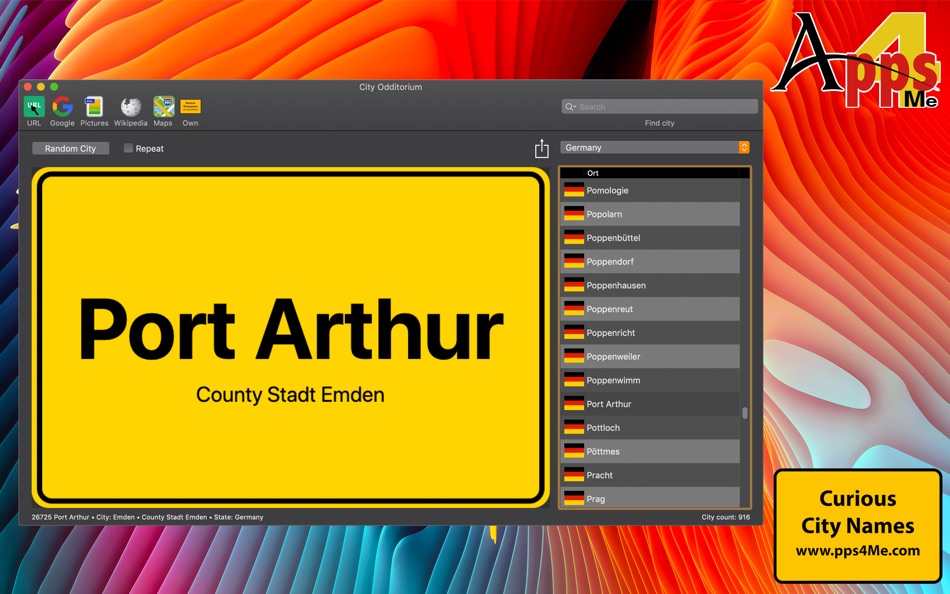Open Google search for the city

tap(61, 107)
